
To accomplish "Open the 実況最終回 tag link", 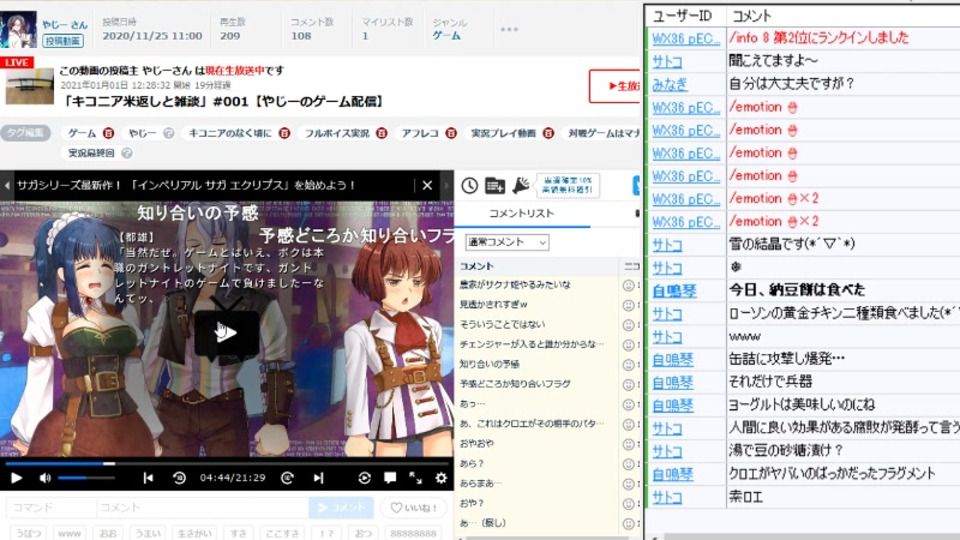I will coord(91,153).
